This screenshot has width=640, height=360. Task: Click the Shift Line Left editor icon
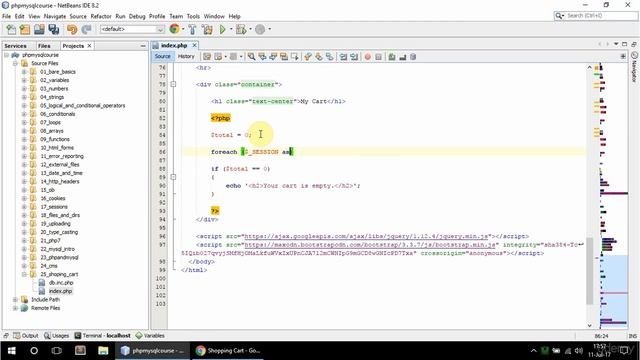point(343,57)
